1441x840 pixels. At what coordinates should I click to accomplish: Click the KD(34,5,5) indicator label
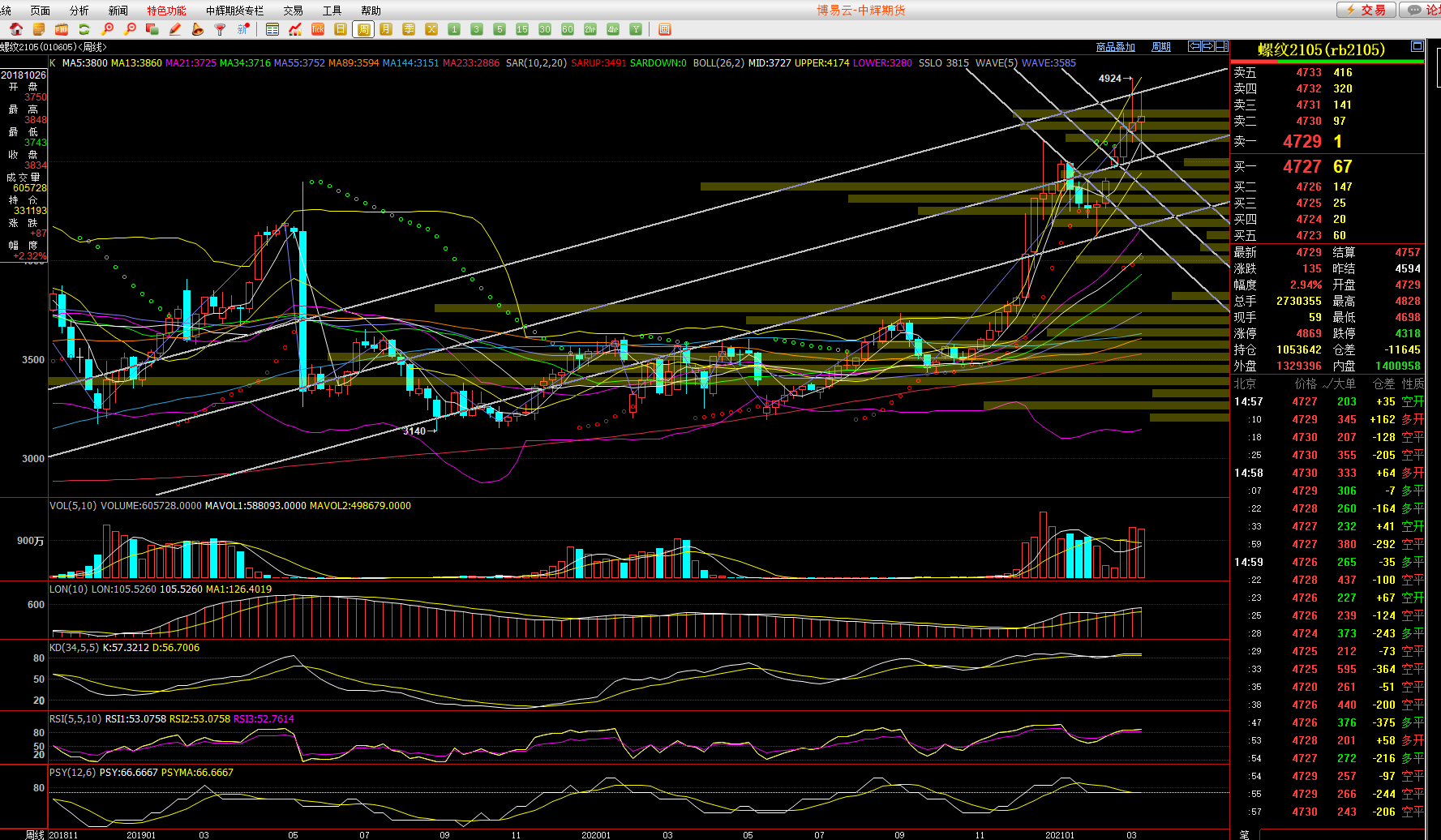[74, 647]
